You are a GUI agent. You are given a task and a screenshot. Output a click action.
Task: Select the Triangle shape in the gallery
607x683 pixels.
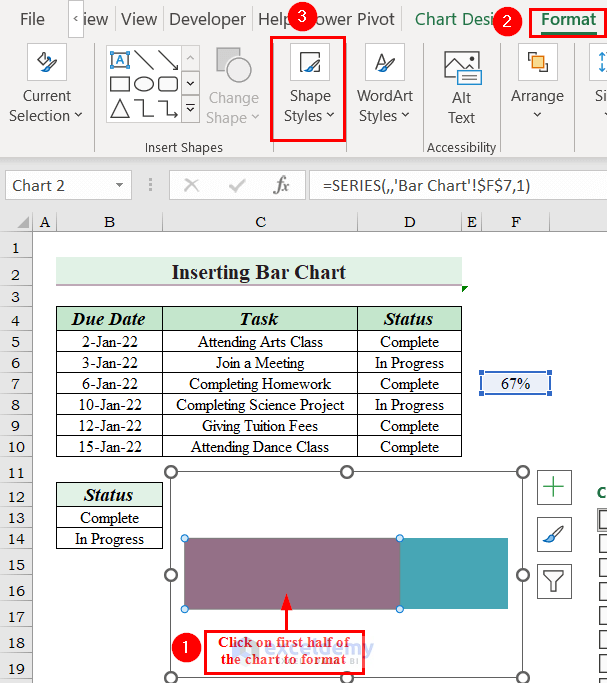(x=120, y=108)
